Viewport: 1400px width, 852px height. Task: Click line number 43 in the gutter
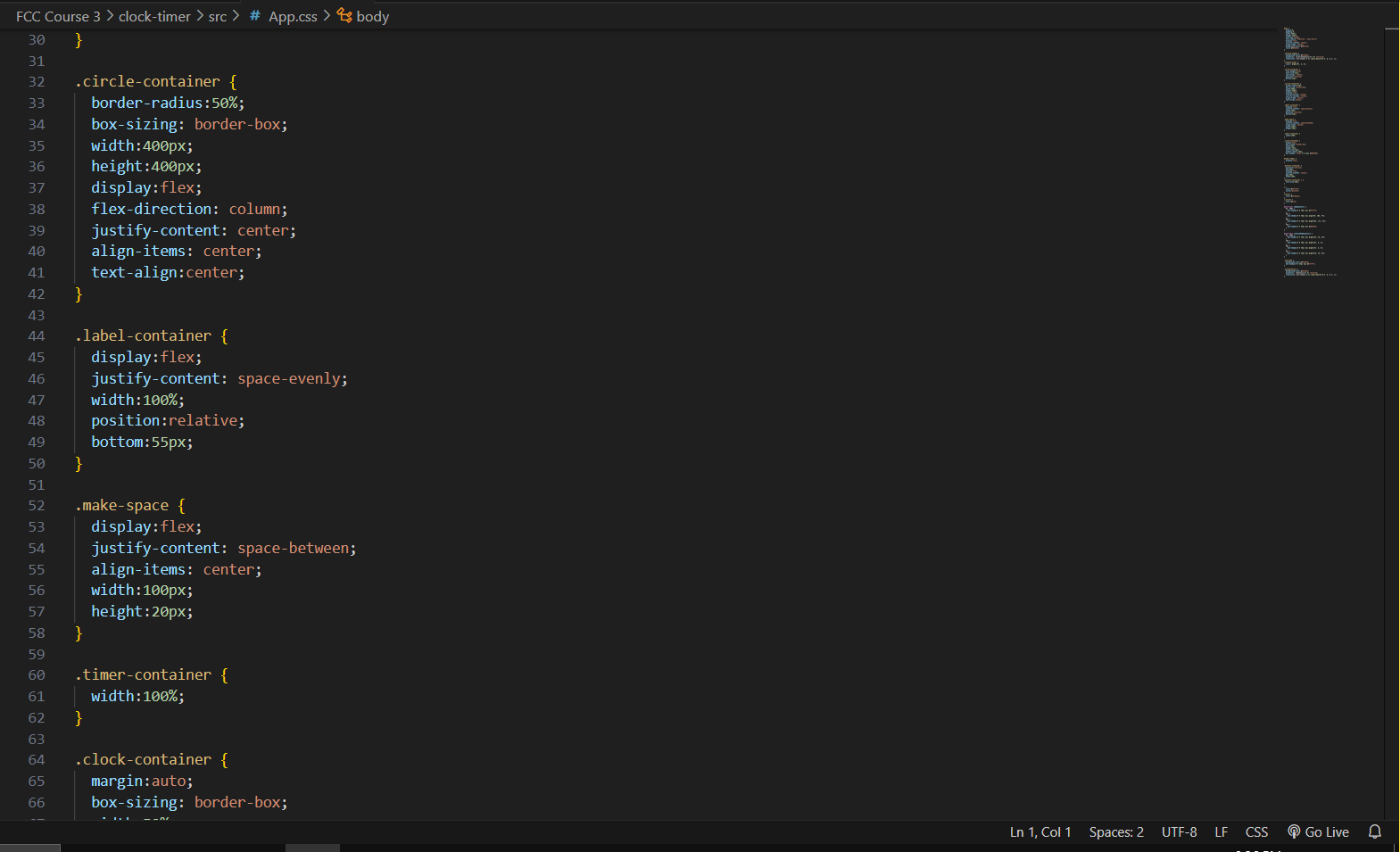coord(37,315)
